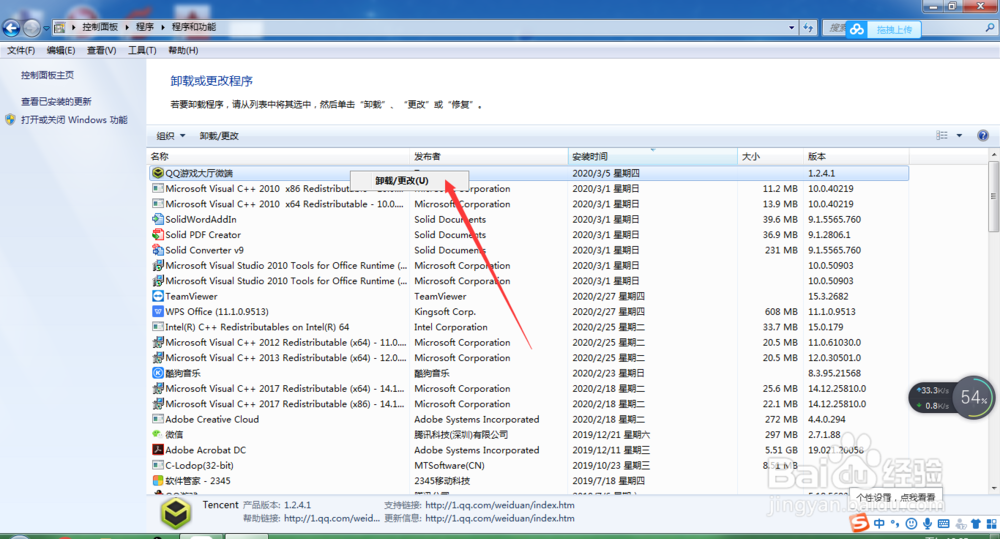Open 查看已安装的更新 link
The height and width of the screenshot is (539, 1000).
(x=56, y=101)
